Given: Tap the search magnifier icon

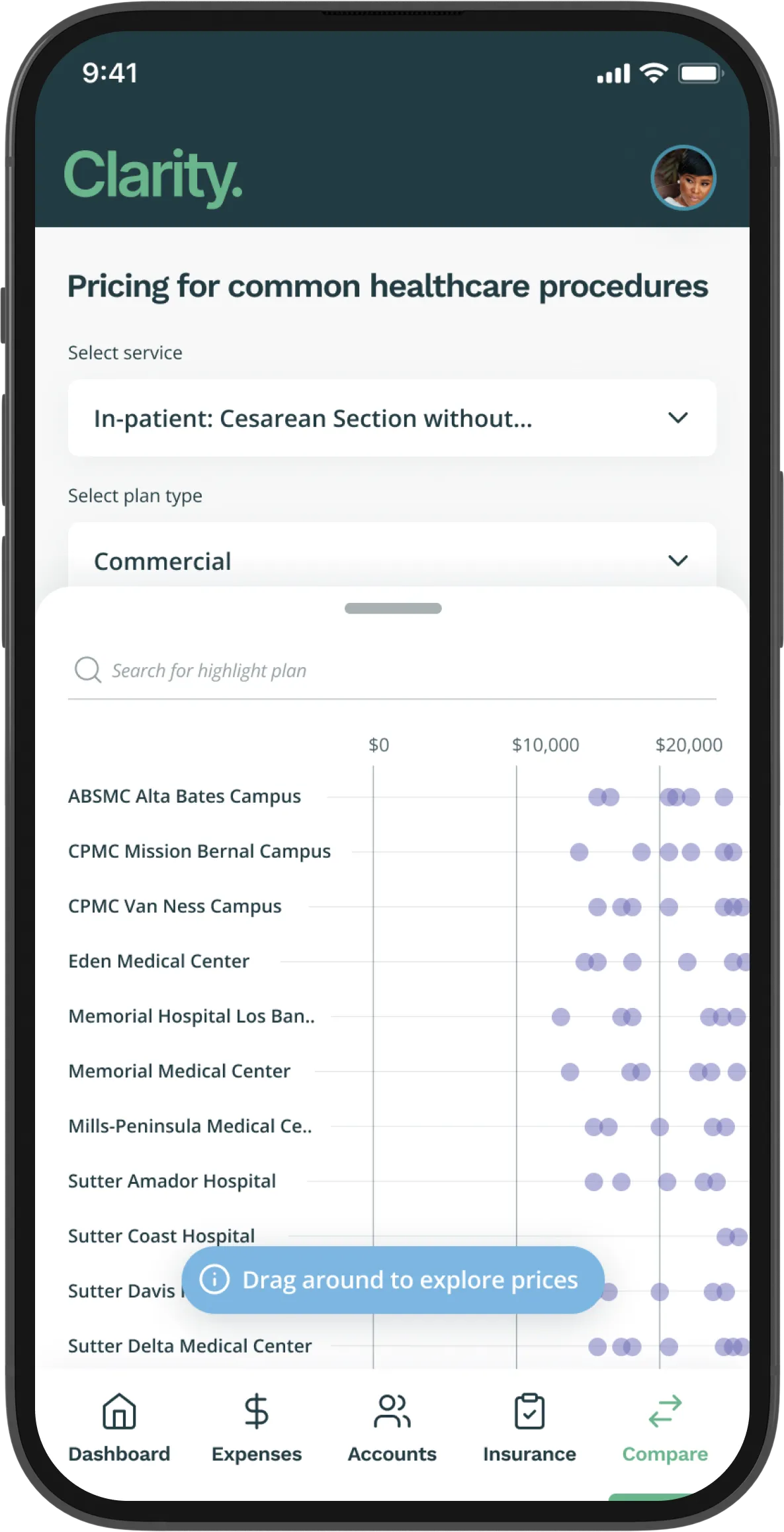Looking at the screenshot, I should [87, 670].
